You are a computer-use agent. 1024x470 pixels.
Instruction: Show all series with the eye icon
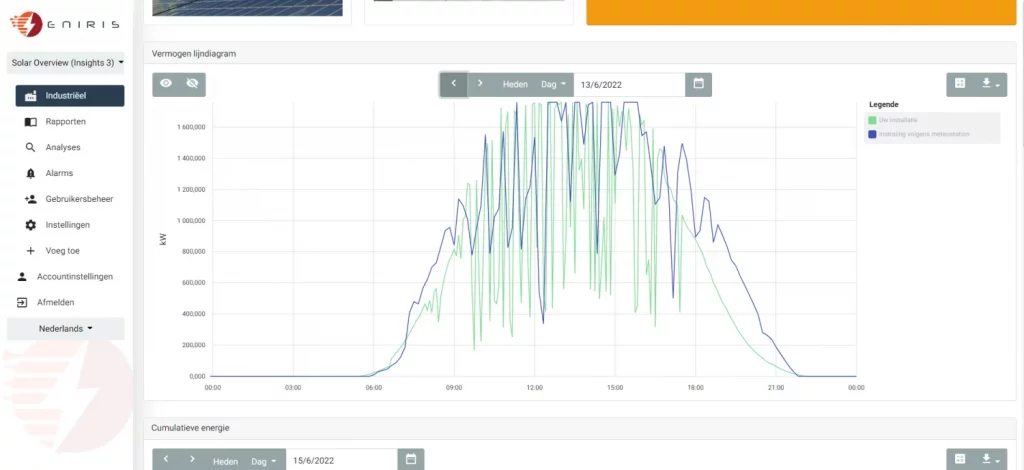pos(166,84)
